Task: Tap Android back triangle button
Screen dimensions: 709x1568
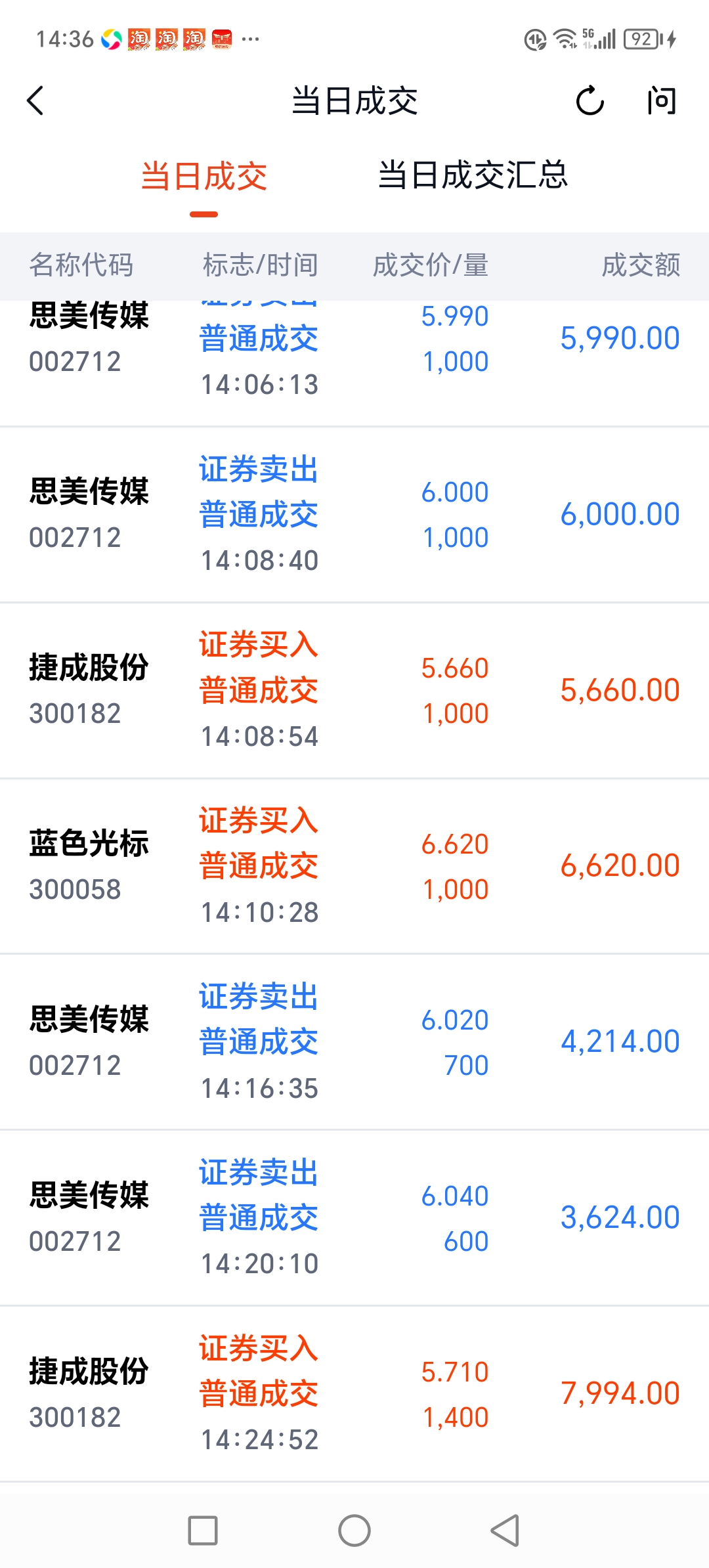Action: (x=505, y=1531)
